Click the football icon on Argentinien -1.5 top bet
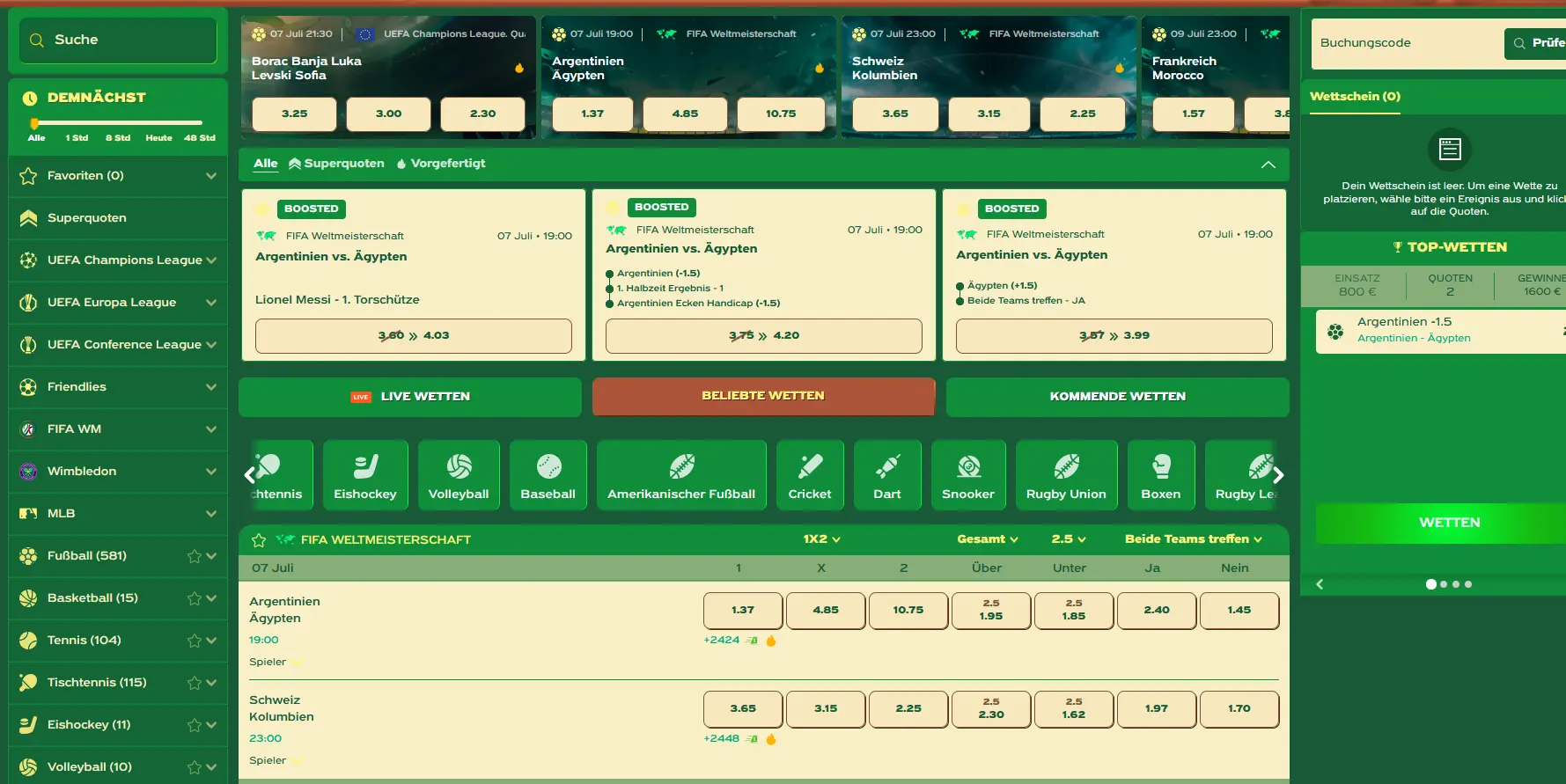Viewport: 1566px width, 784px height. pos(1335,331)
